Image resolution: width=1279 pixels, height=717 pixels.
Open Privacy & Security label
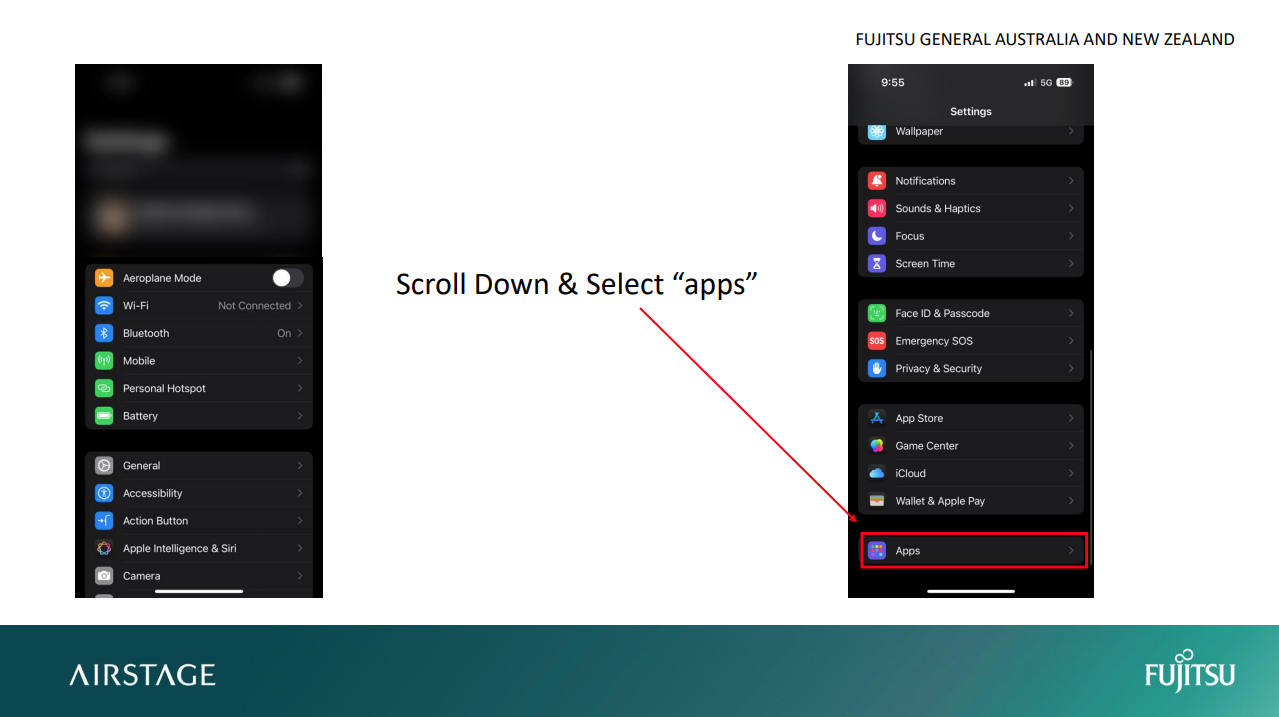(939, 368)
